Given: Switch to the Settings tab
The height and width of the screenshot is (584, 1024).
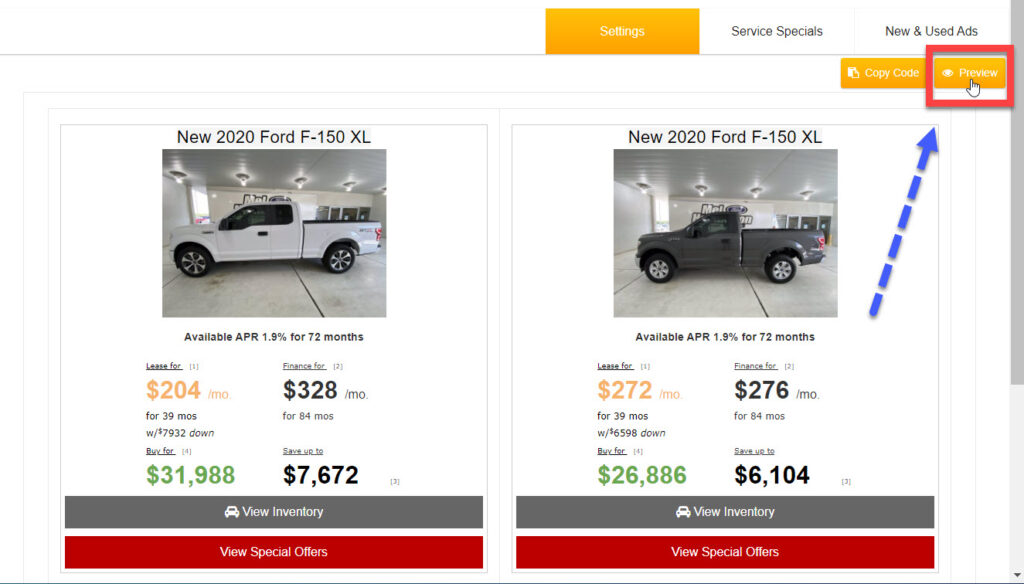Looking at the screenshot, I should [x=622, y=31].
